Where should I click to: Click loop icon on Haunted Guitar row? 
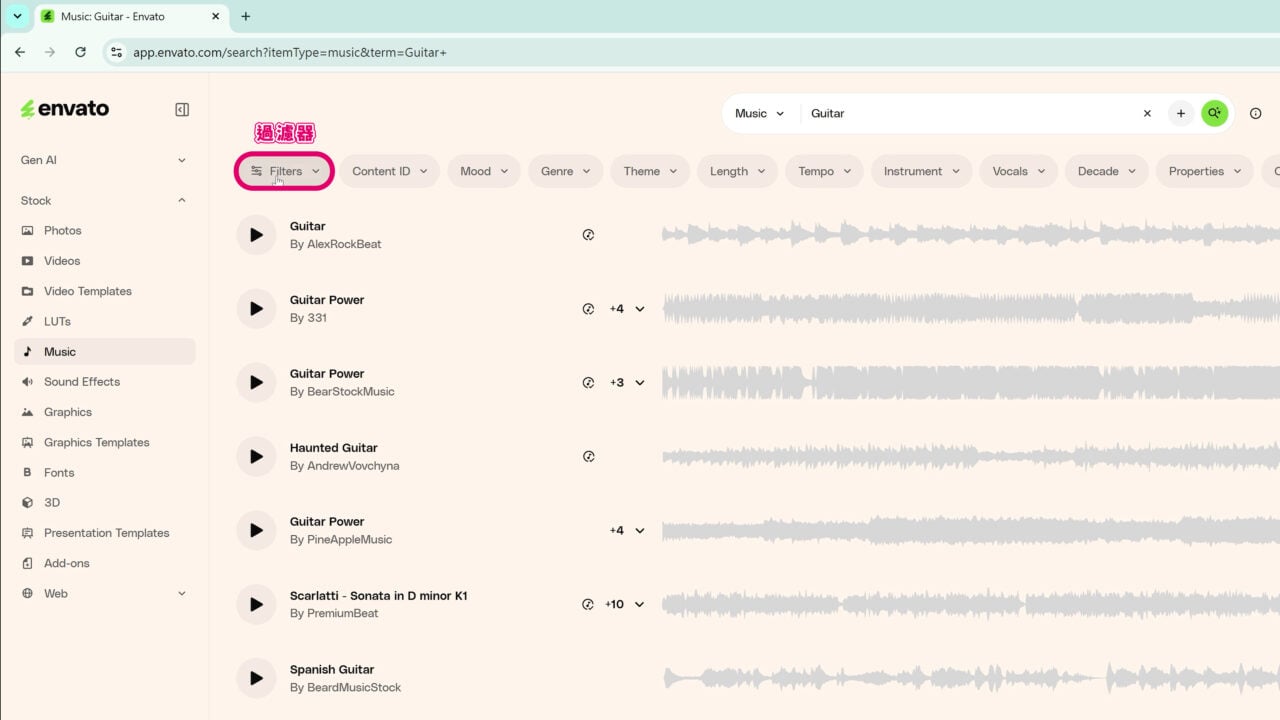point(588,456)
